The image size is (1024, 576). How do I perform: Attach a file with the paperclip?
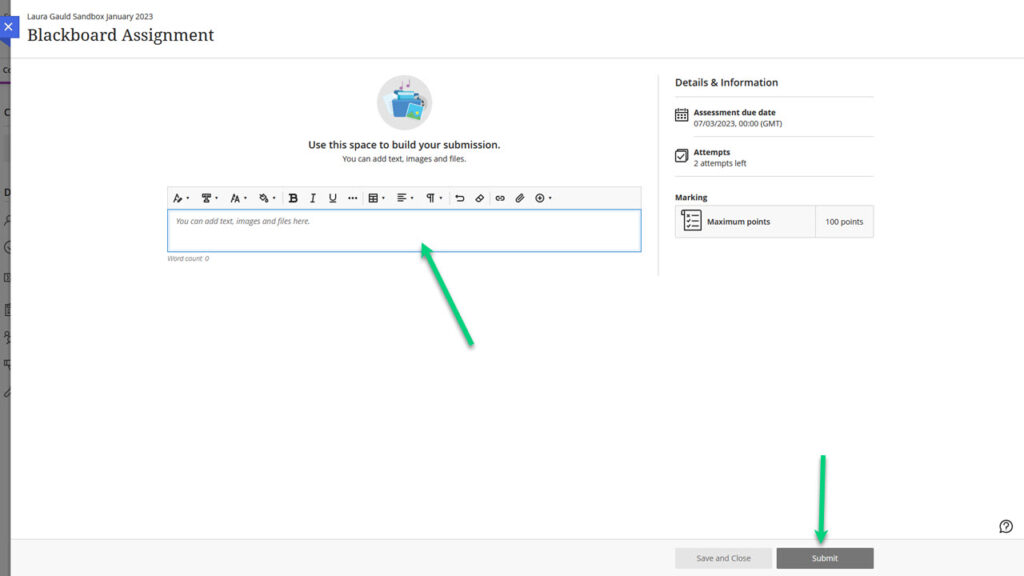tap(520, 198)
